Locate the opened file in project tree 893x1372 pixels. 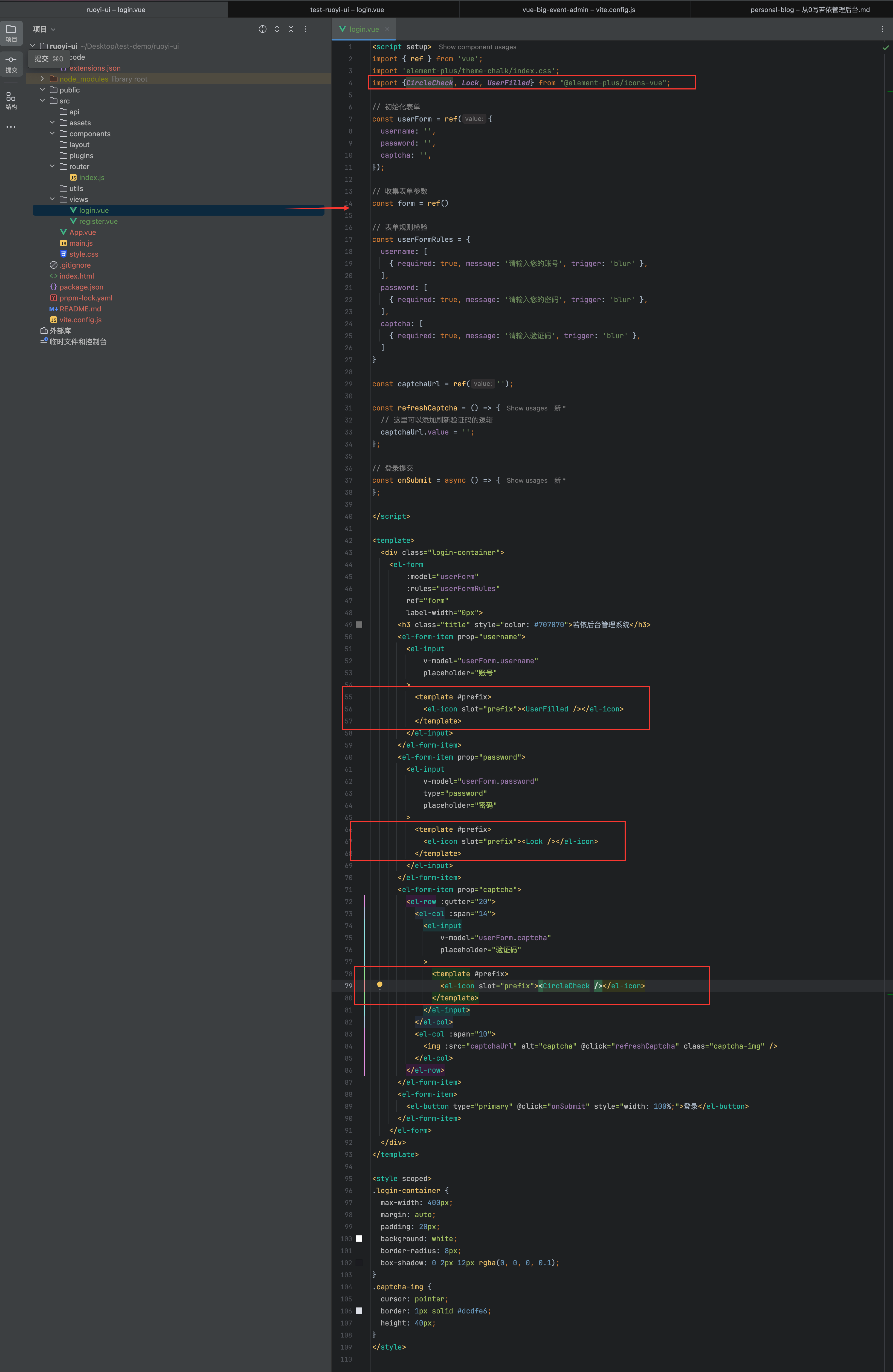262,29
